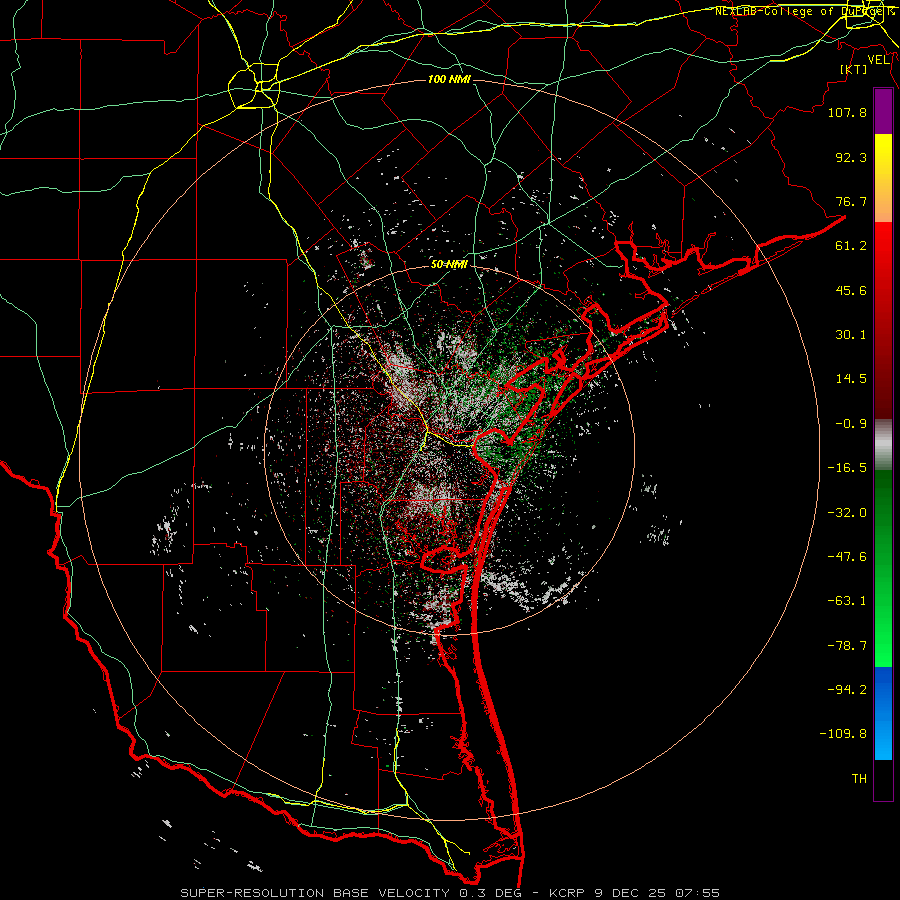
Task: Click the 107.8 velocity scale value
Action: coord(847,112)
